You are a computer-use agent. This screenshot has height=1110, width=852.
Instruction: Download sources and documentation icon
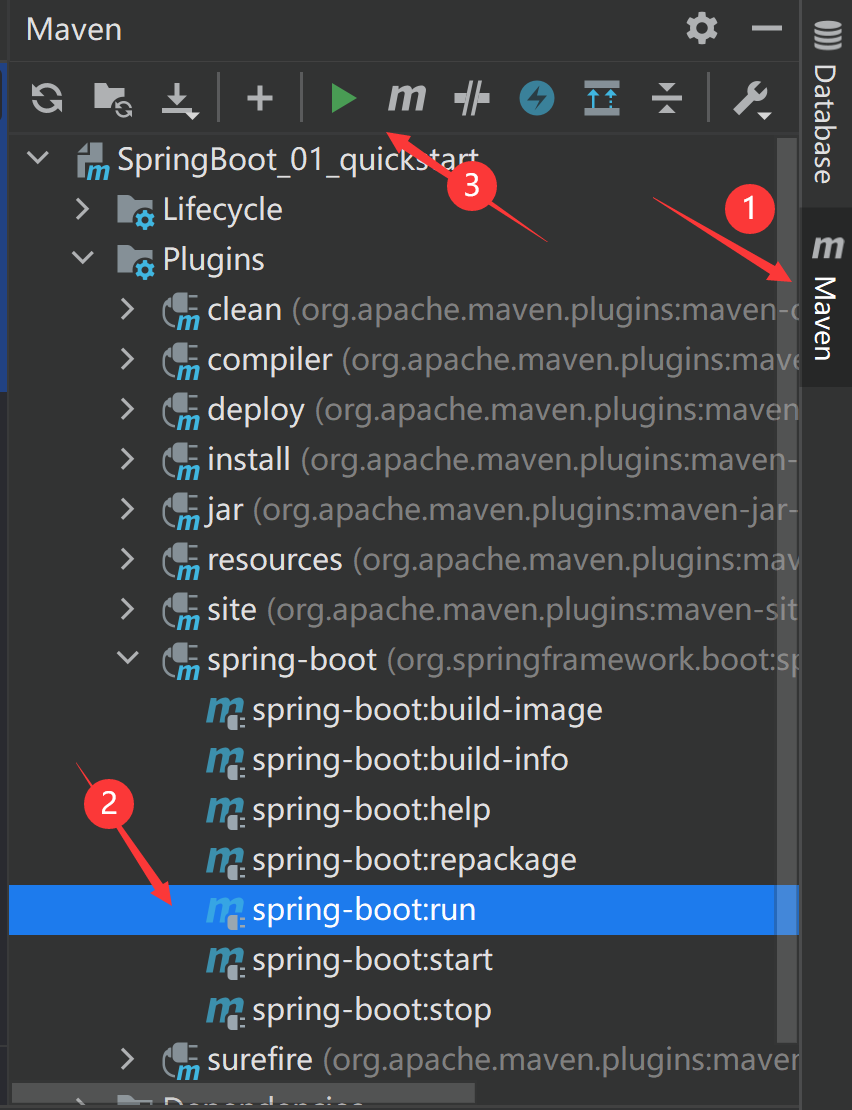coord(179,99)
